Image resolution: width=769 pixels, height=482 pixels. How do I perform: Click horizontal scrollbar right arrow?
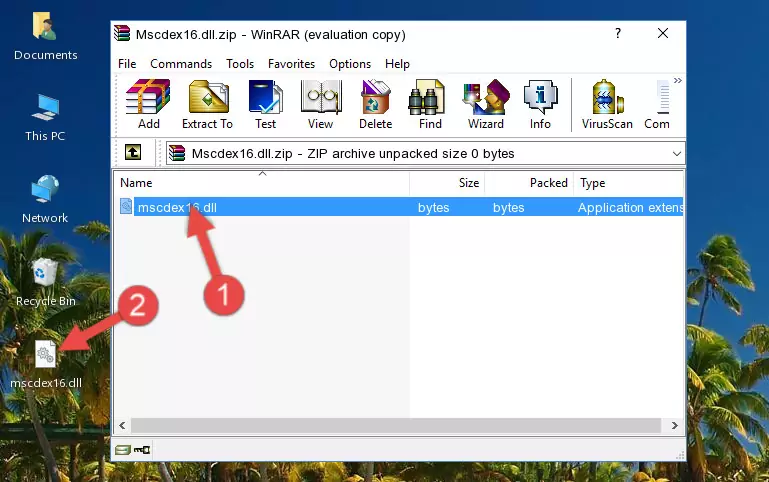[x=674, y=425]
